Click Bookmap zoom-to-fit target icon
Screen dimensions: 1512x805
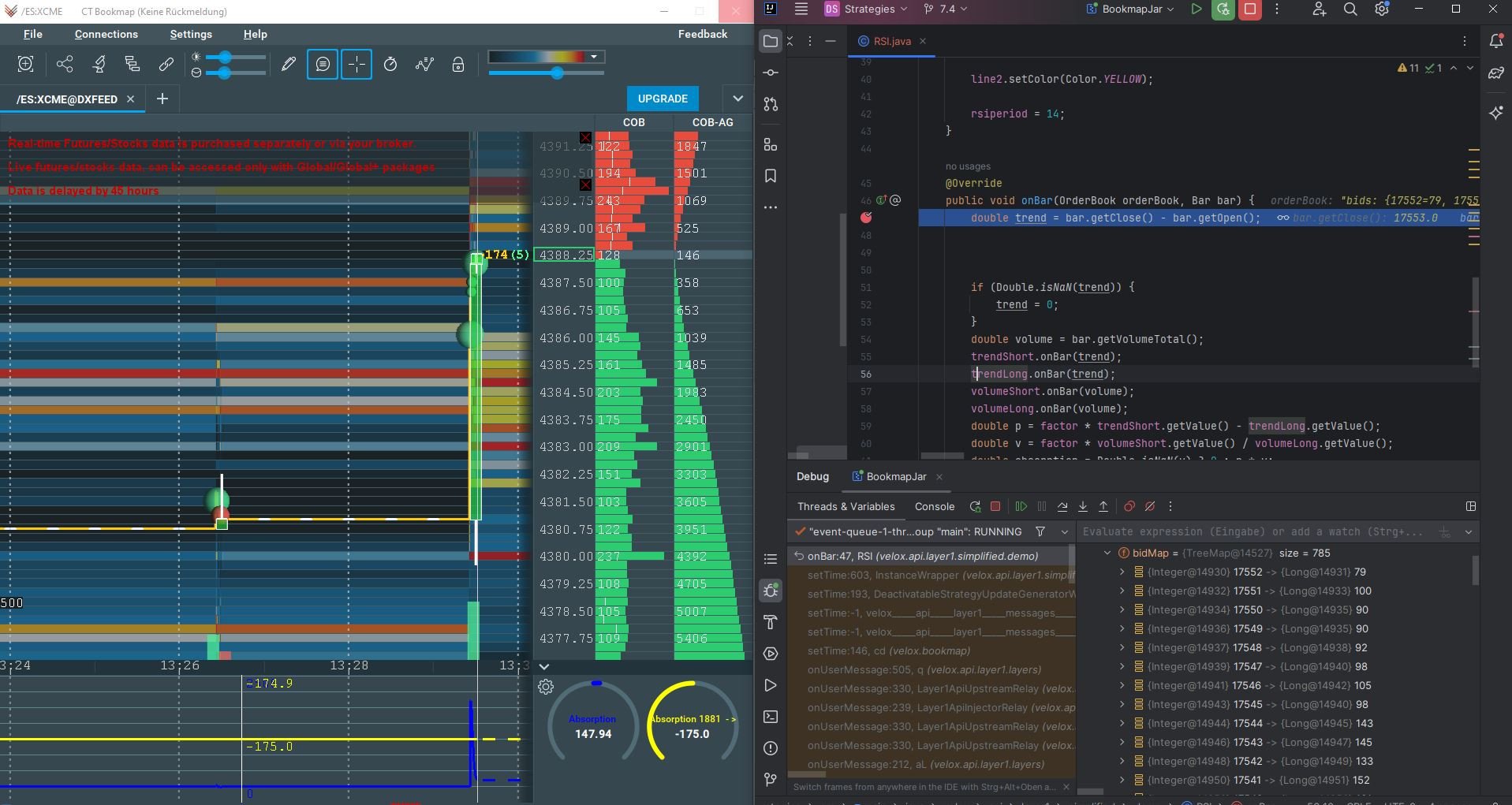[x=25, y=65]
